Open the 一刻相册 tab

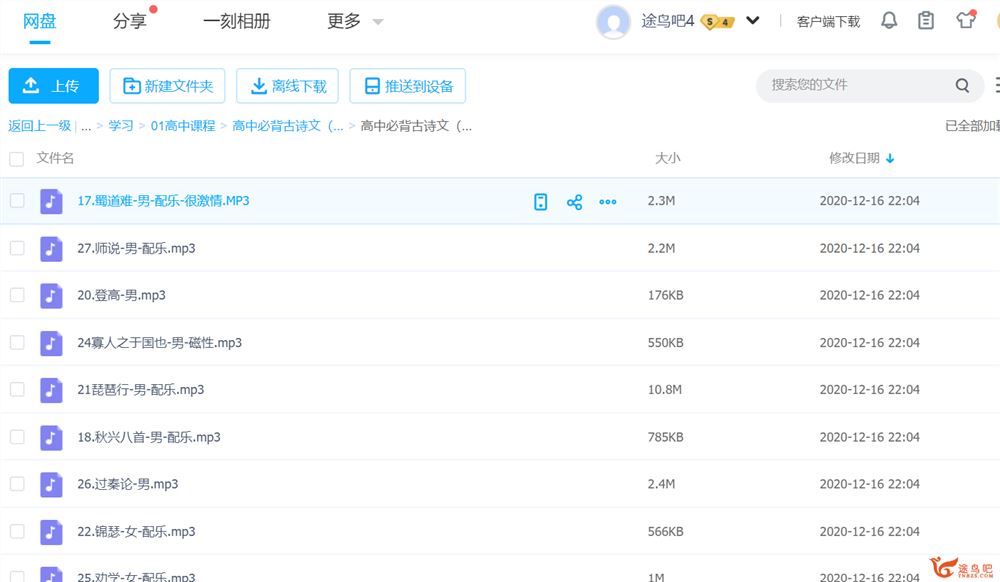[237, 21]
